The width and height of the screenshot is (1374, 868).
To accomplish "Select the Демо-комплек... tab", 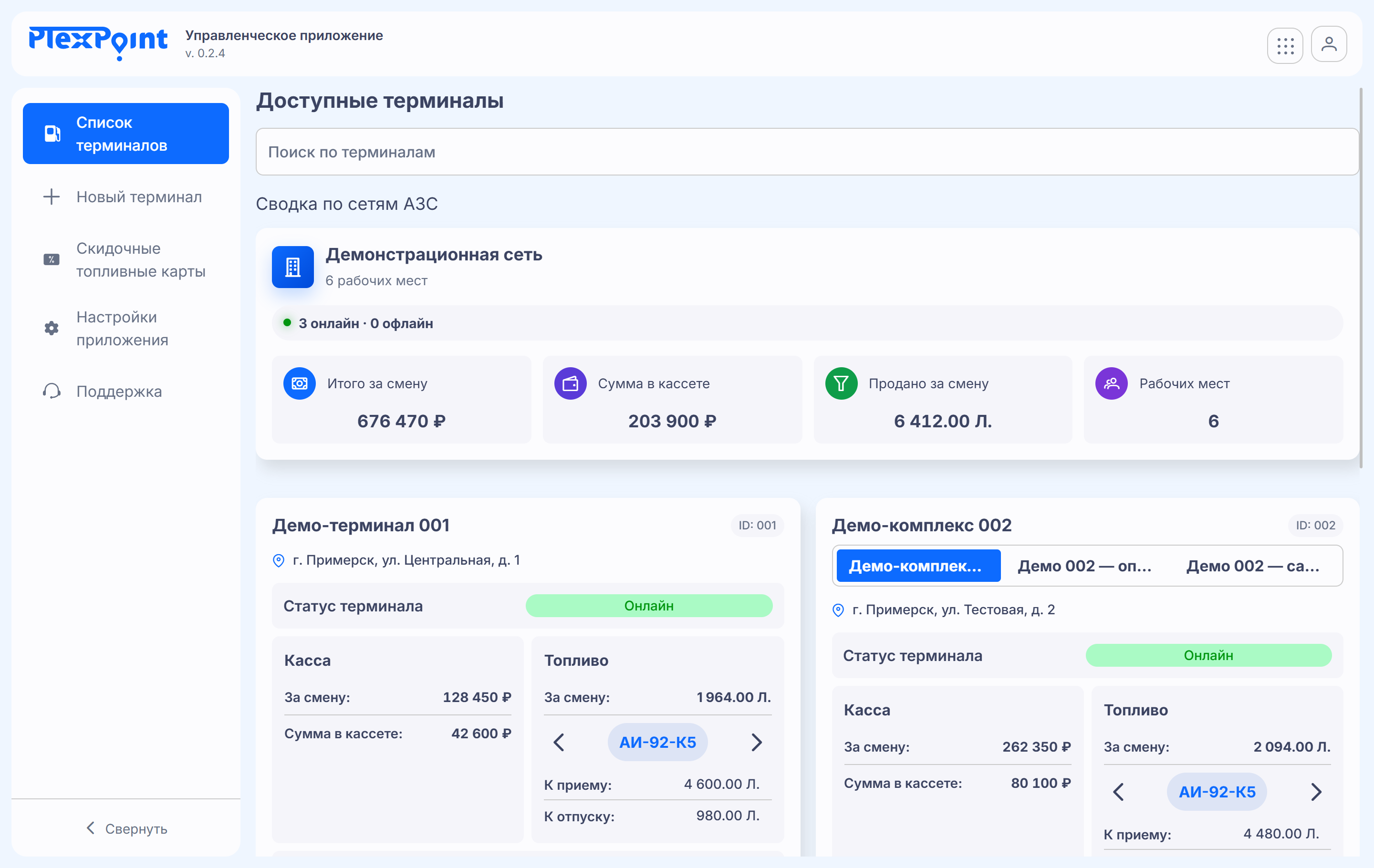I will click(918, 566).
